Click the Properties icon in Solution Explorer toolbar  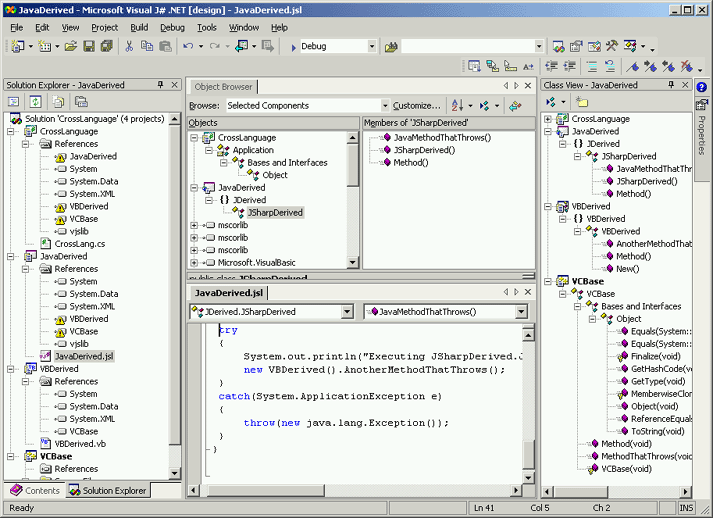tap(81, 102)
